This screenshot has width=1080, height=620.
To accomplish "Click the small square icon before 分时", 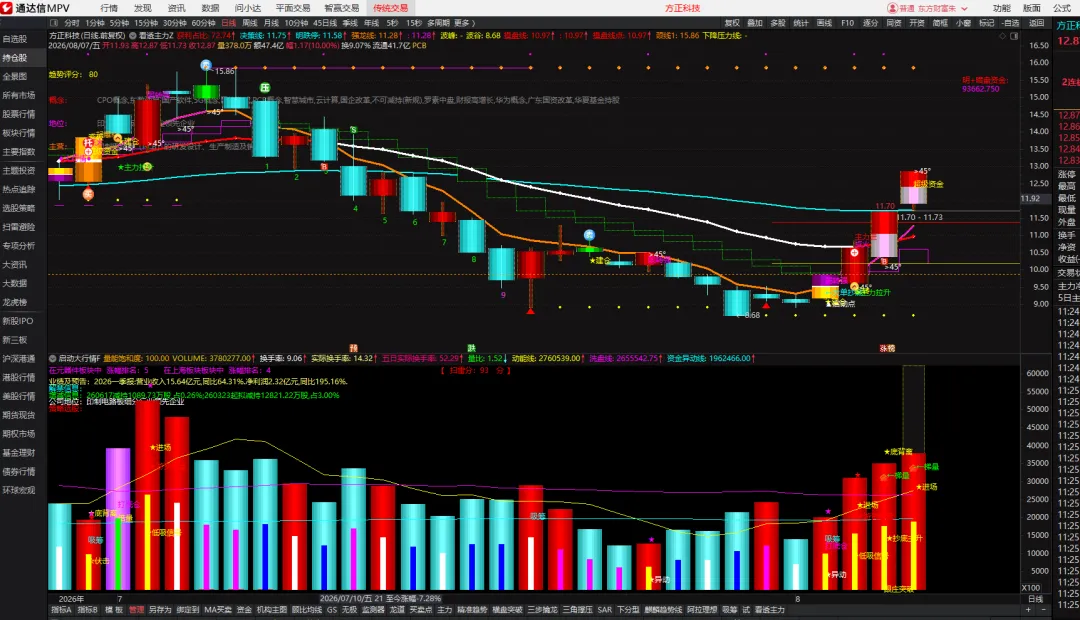I will (x=54, y=23).
